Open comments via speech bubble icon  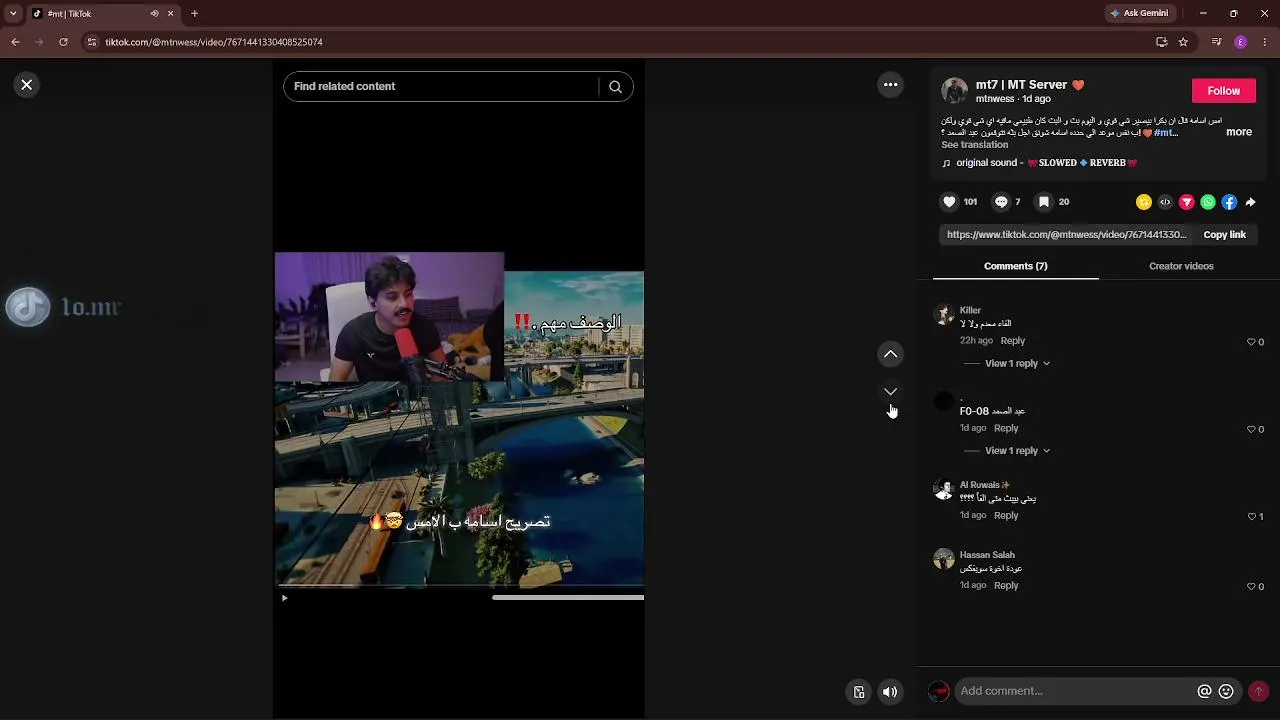tap(1001, 202)
